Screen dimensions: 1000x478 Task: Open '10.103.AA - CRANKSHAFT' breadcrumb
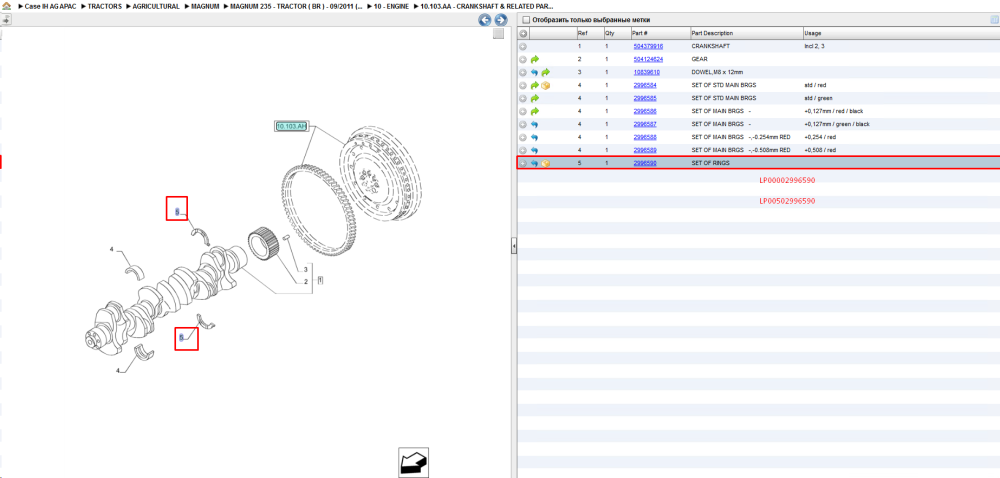(x=487, y=6)
